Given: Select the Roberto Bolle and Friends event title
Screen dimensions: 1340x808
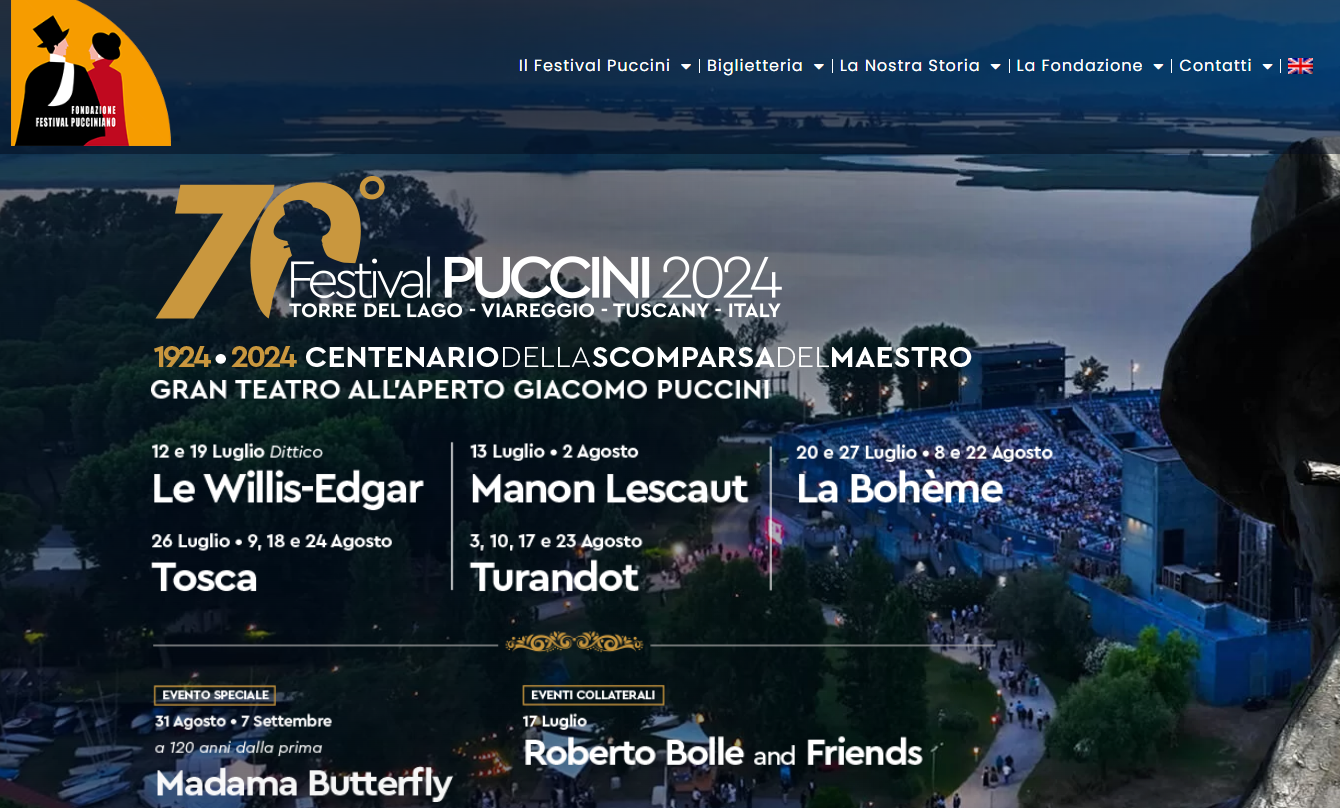Looking at the screenshot, I should click(723, 752).
